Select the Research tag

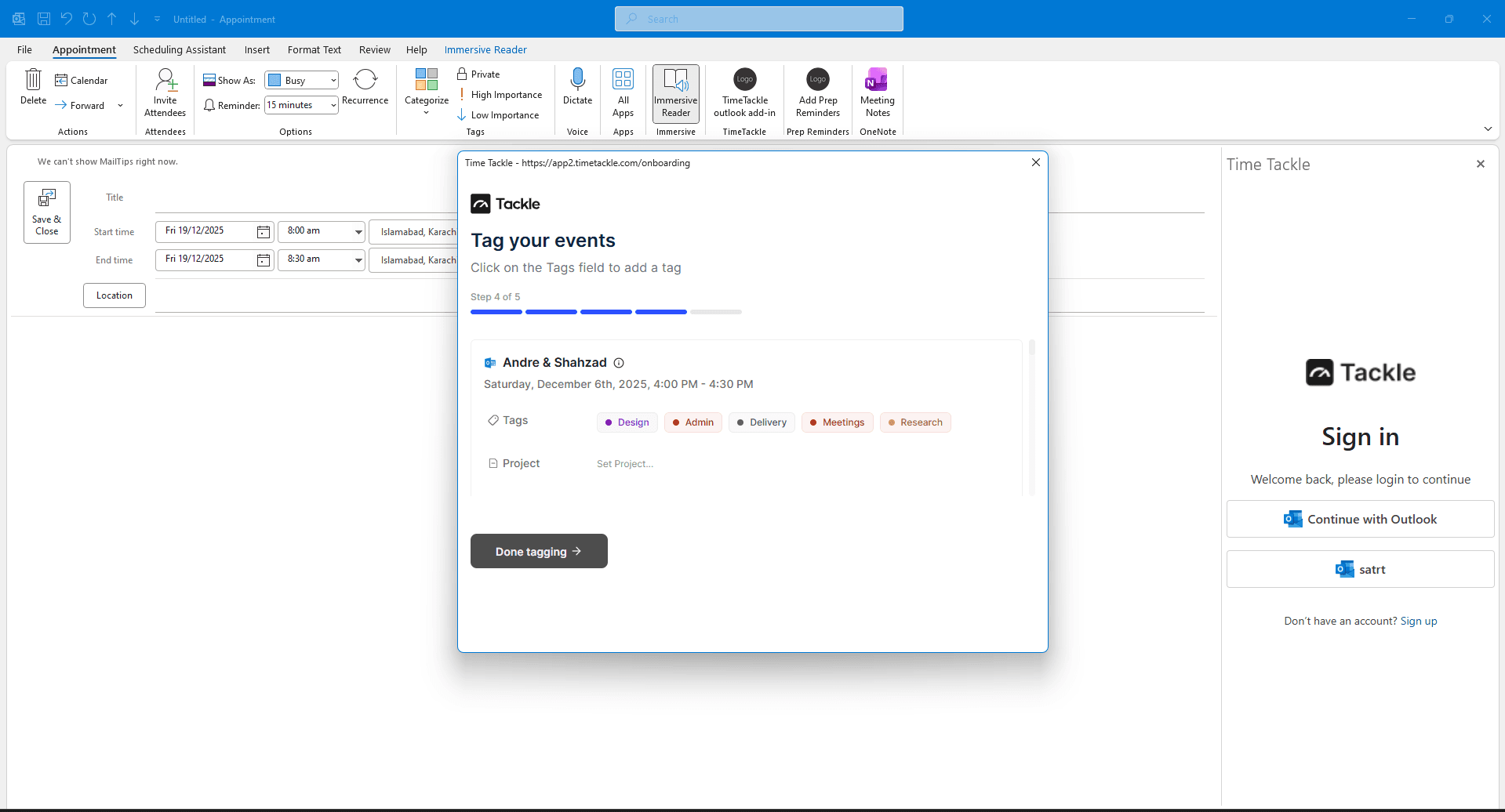point(915,422)
